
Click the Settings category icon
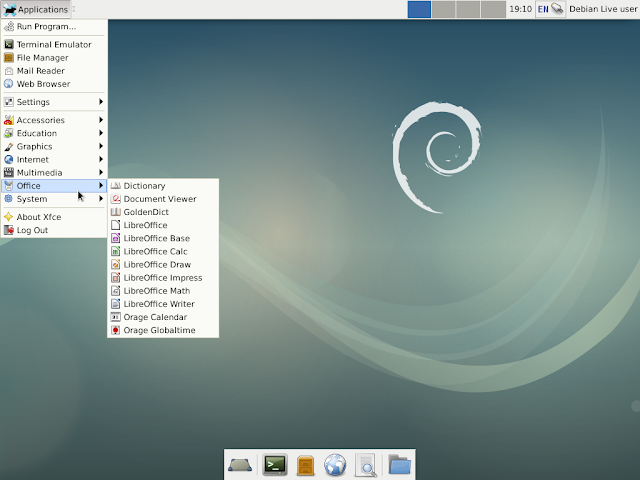point(9,102)
